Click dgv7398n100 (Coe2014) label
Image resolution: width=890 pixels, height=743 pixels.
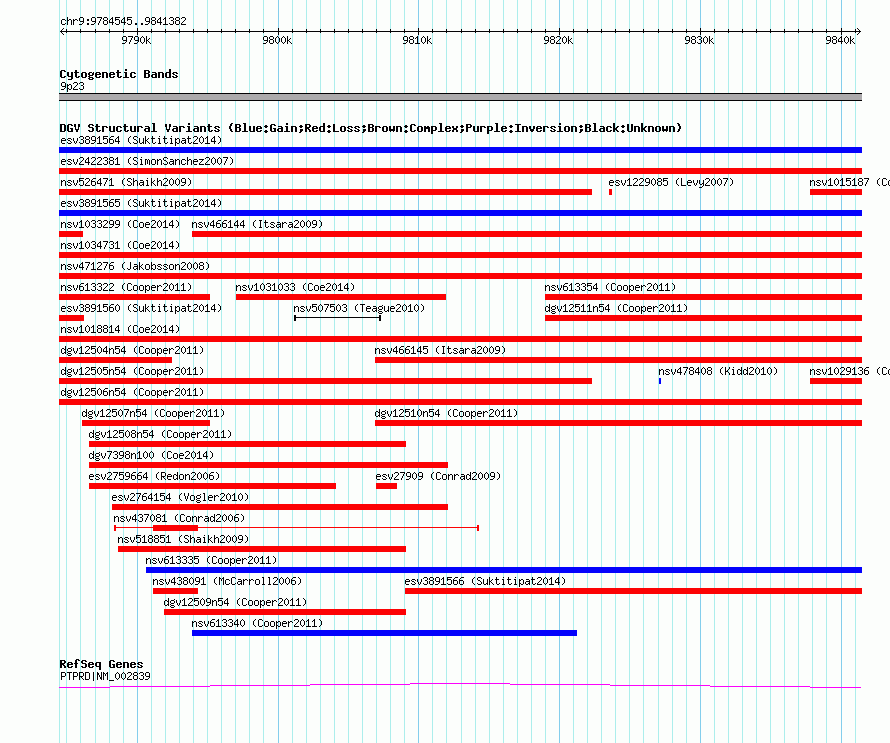(151, 455)
